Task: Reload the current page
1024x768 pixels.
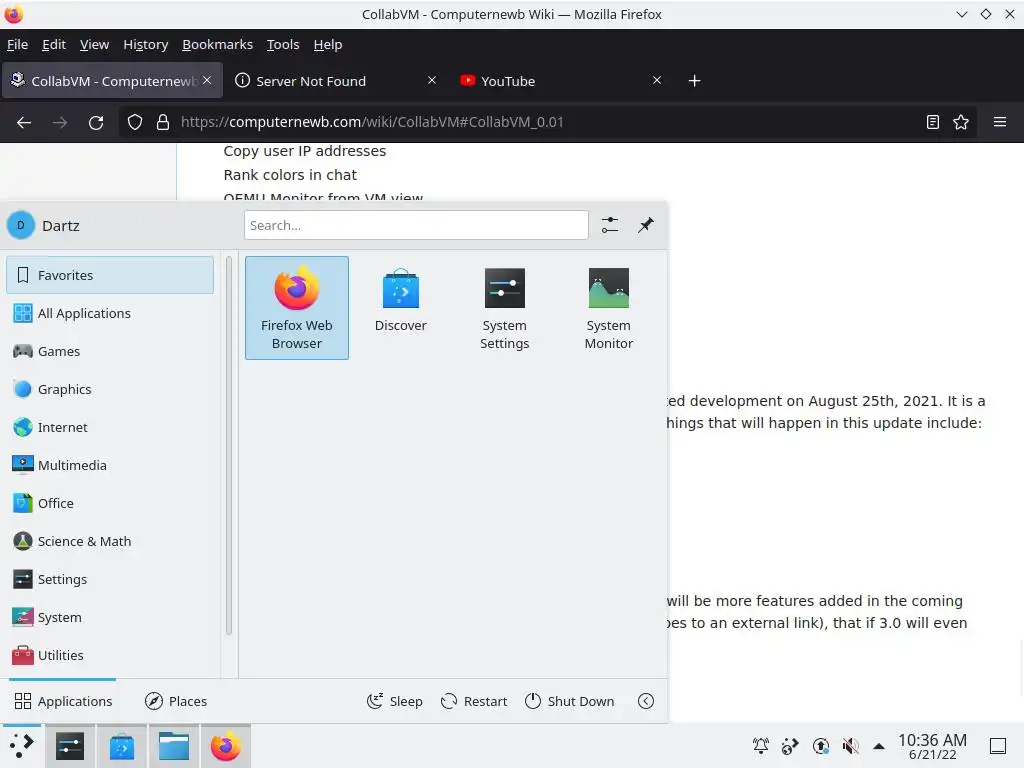Action: pos(96,122)
